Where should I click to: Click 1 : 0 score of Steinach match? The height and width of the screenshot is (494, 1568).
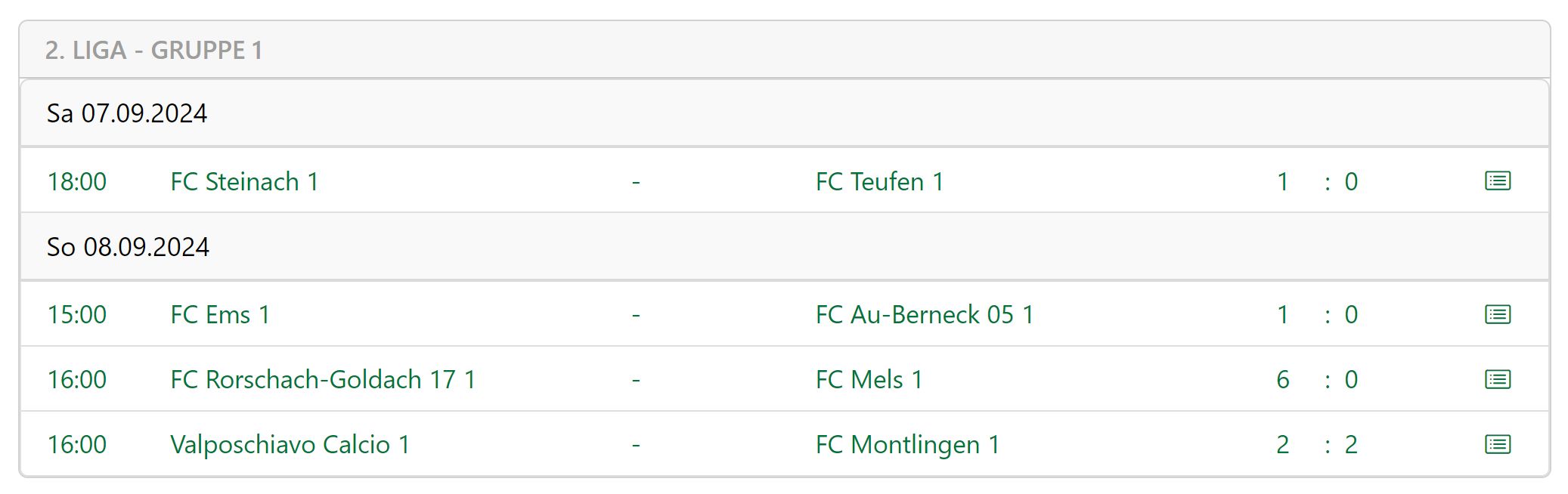(x=1317, y=181)
